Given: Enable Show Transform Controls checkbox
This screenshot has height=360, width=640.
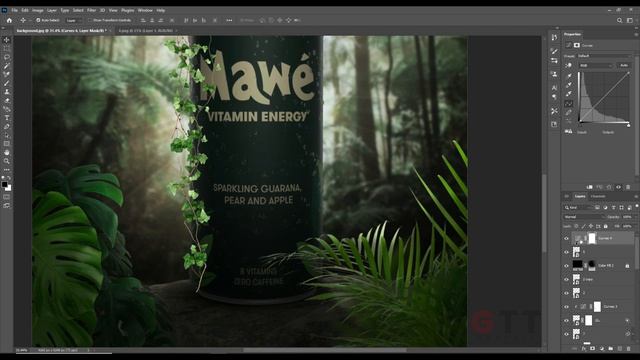Looking at the screenshot, I should tap(90, 20).
